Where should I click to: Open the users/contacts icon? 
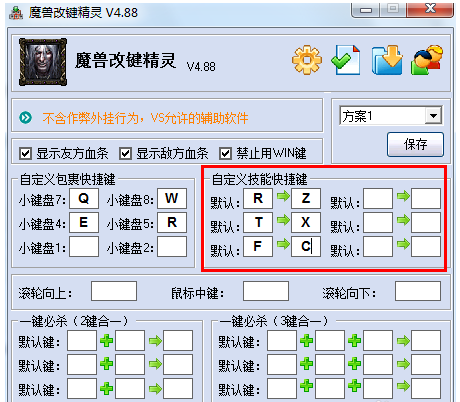pyautogui.click(x=427, y=60)
